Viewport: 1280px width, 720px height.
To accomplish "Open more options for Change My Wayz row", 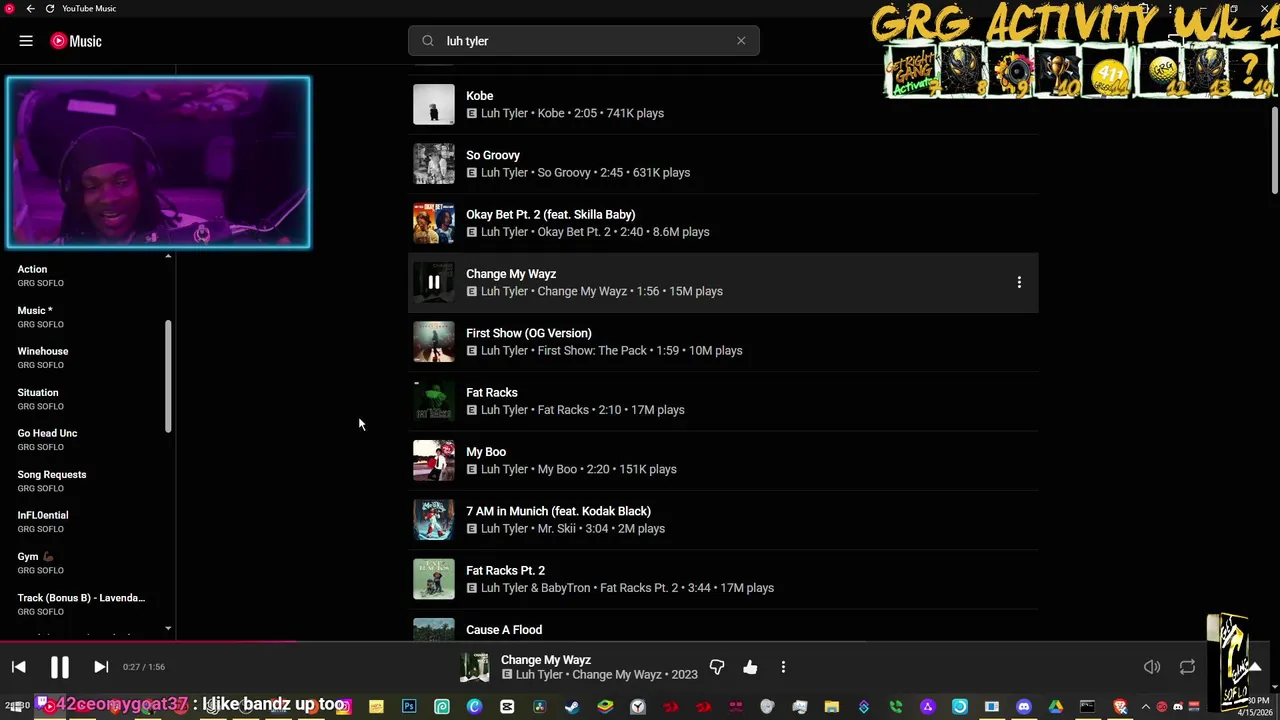I will pos(1019,282).
